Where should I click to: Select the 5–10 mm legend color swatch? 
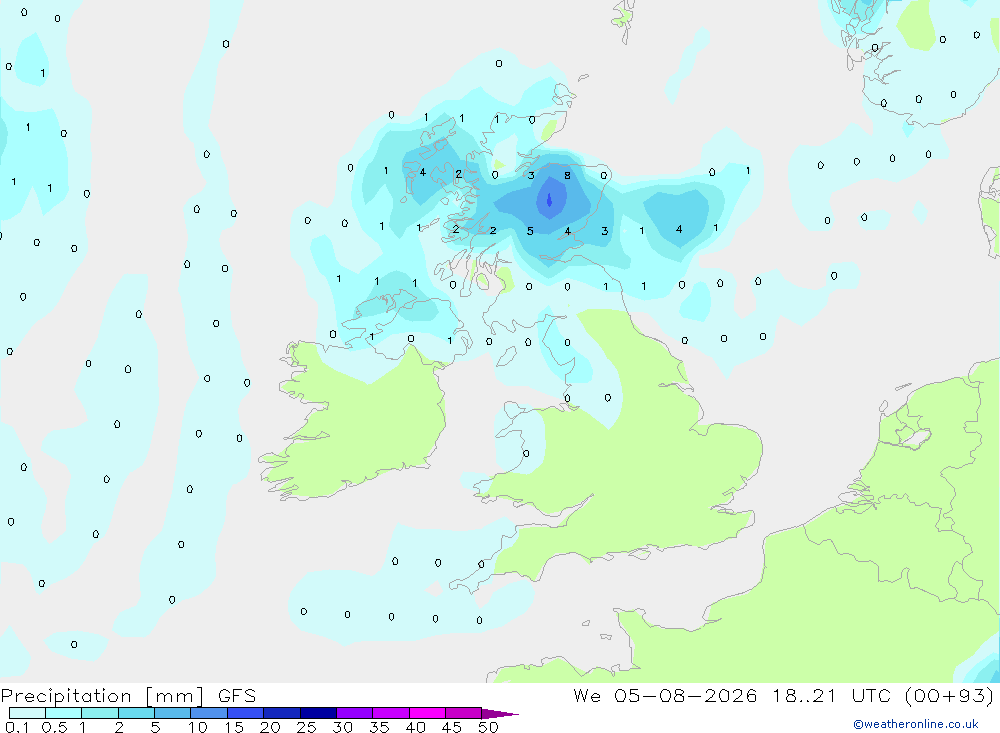[x=173, y=713]
